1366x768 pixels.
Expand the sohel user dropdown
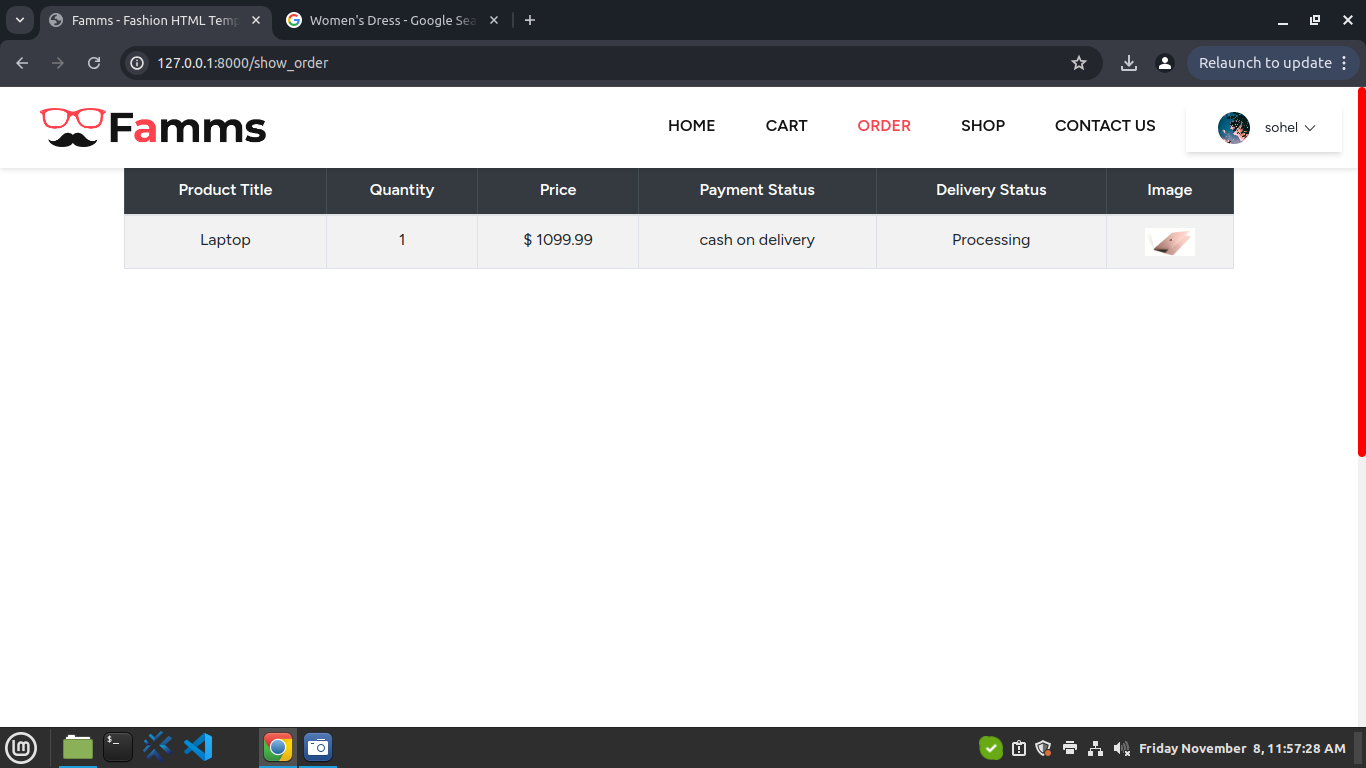click(1289, 128)
